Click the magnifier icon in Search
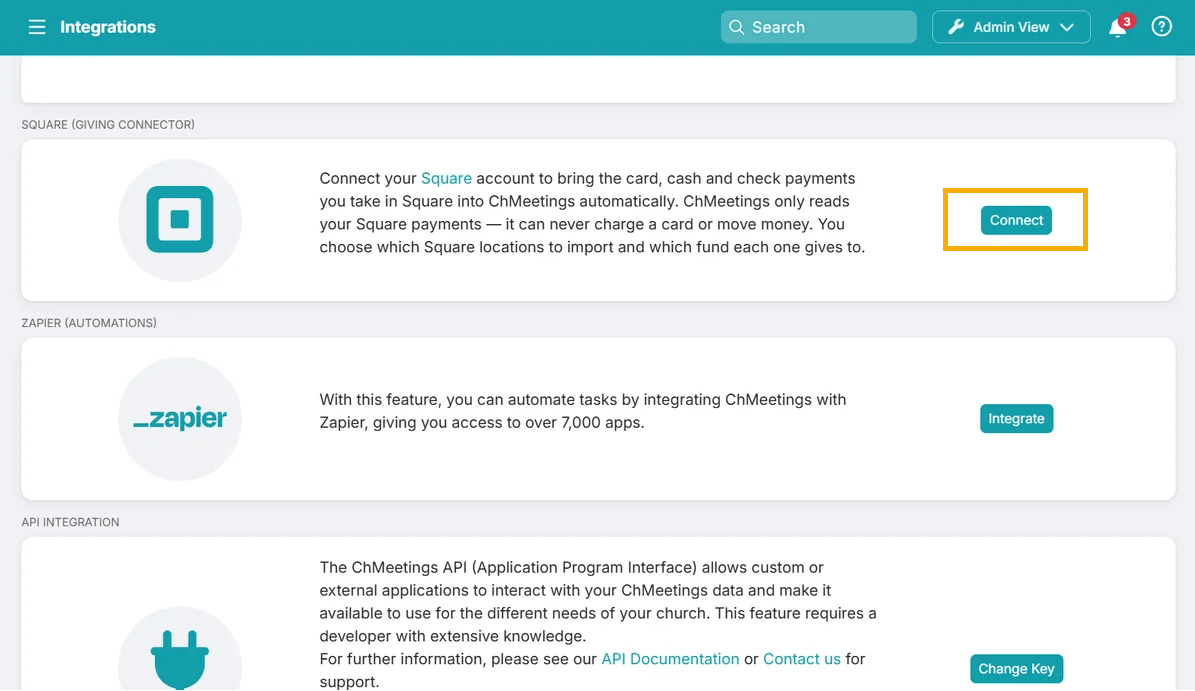Viewport: 1195px width, 691px height. click(736, 27)
